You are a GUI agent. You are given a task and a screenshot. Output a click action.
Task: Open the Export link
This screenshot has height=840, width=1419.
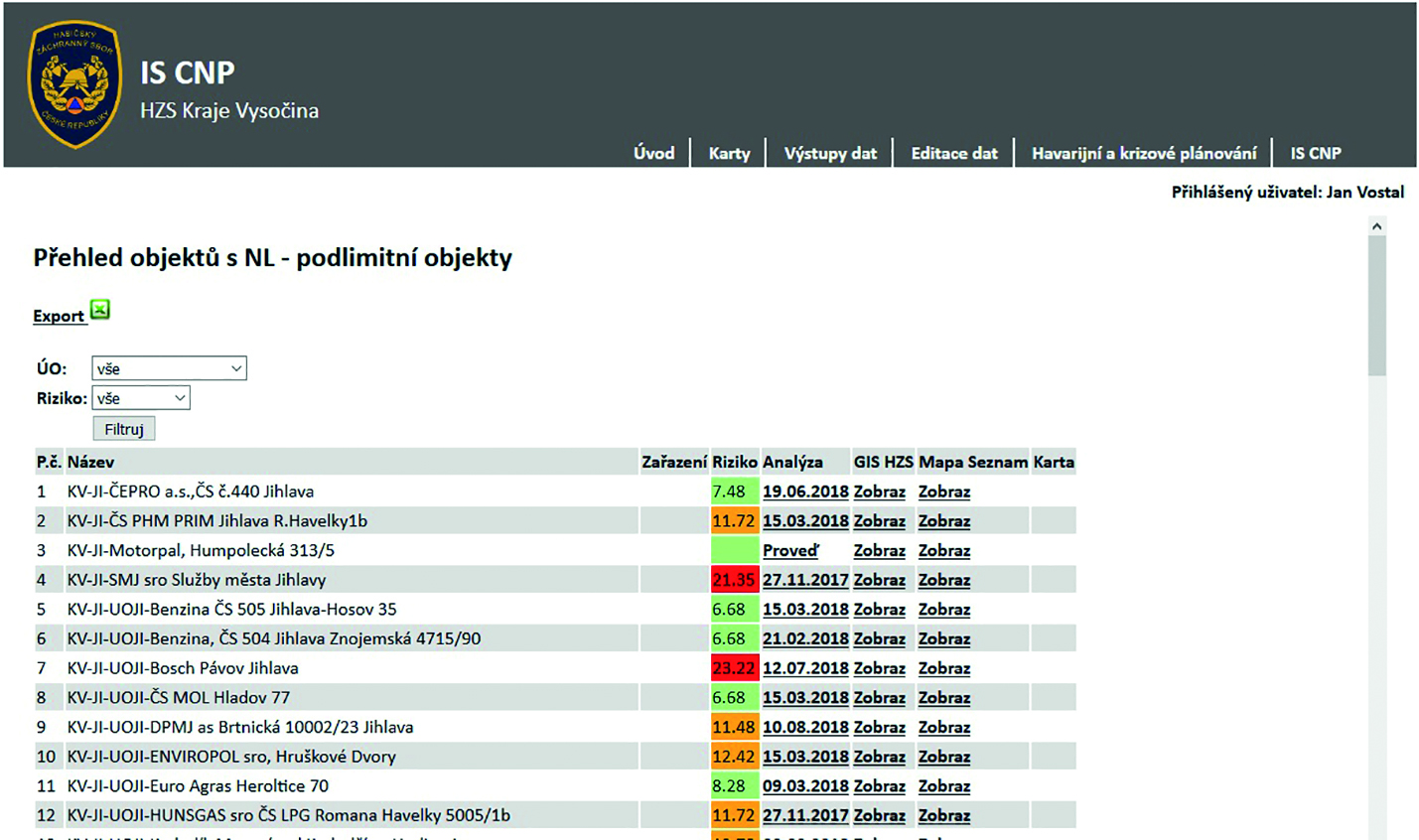click(59, 316)
